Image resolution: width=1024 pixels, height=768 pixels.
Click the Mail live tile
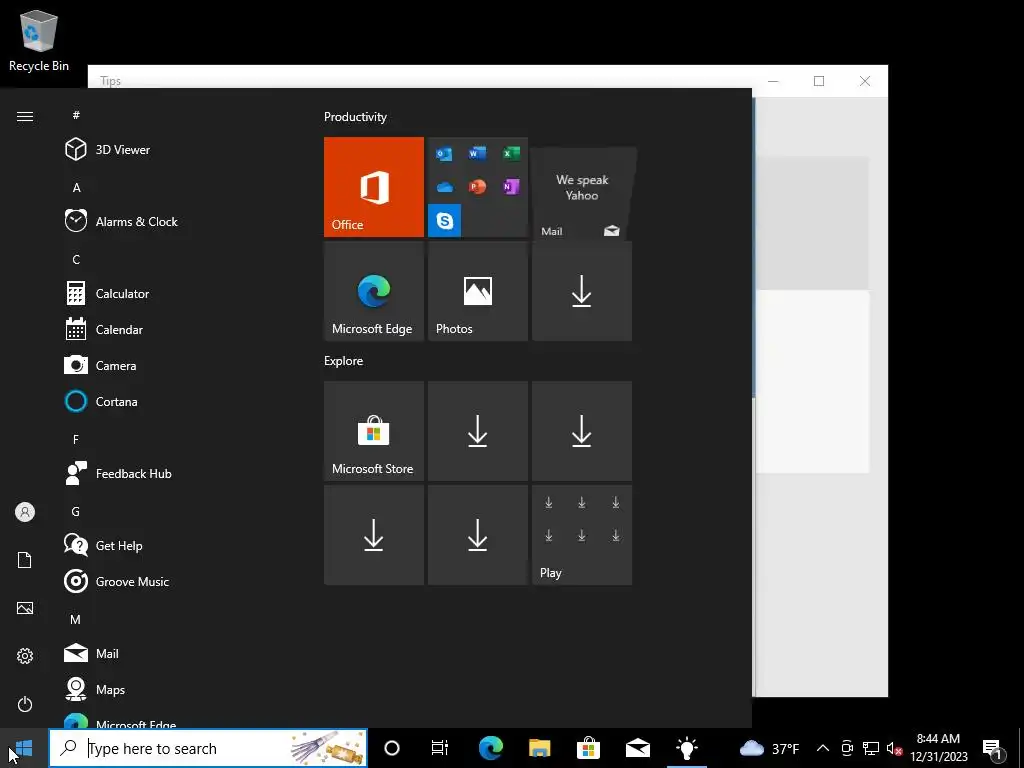click(x=582, y=193)
